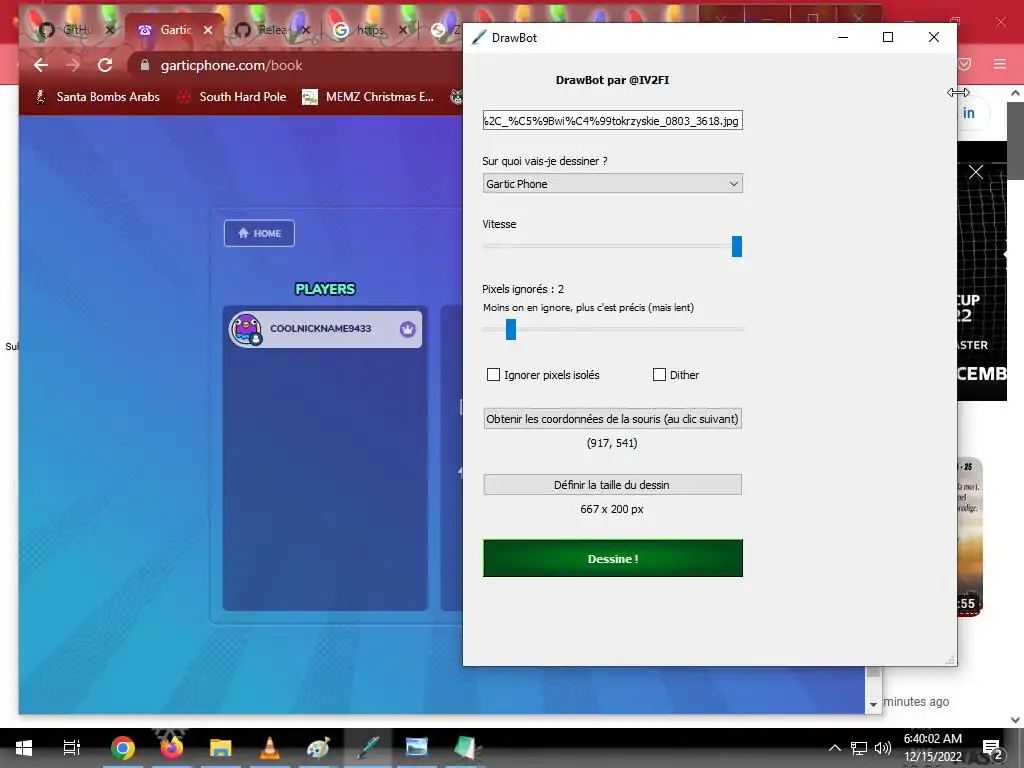Open the Firefox hamburger menu
The width and height of the screenshot is (1024, 768).
click(1000, 63)
